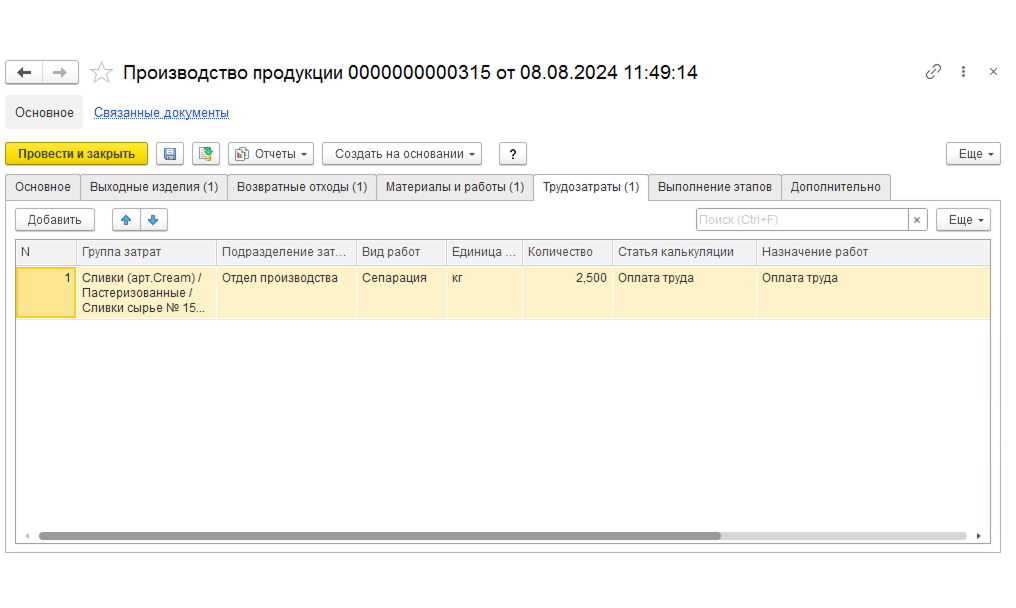Viewport: 1016px width, 608px height.
Task: Click the Добавить button
Action: [x=54, y=220]
